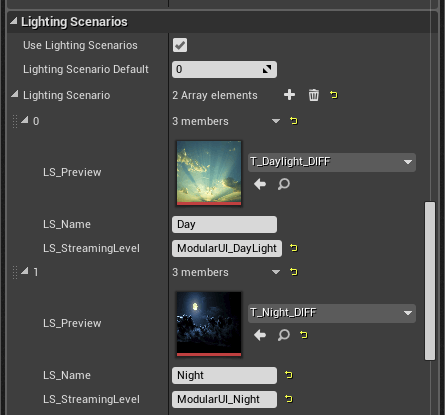Click the Day LS_Name text field
Viewport: 445px width, 415px height.
pos(224,224)
